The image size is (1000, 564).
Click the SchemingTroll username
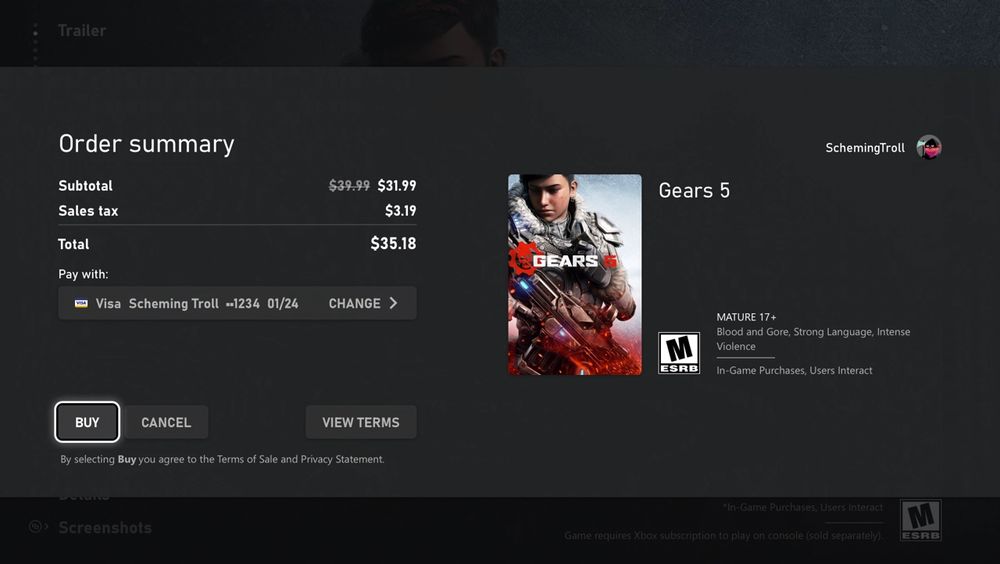[x=865, y=148]
